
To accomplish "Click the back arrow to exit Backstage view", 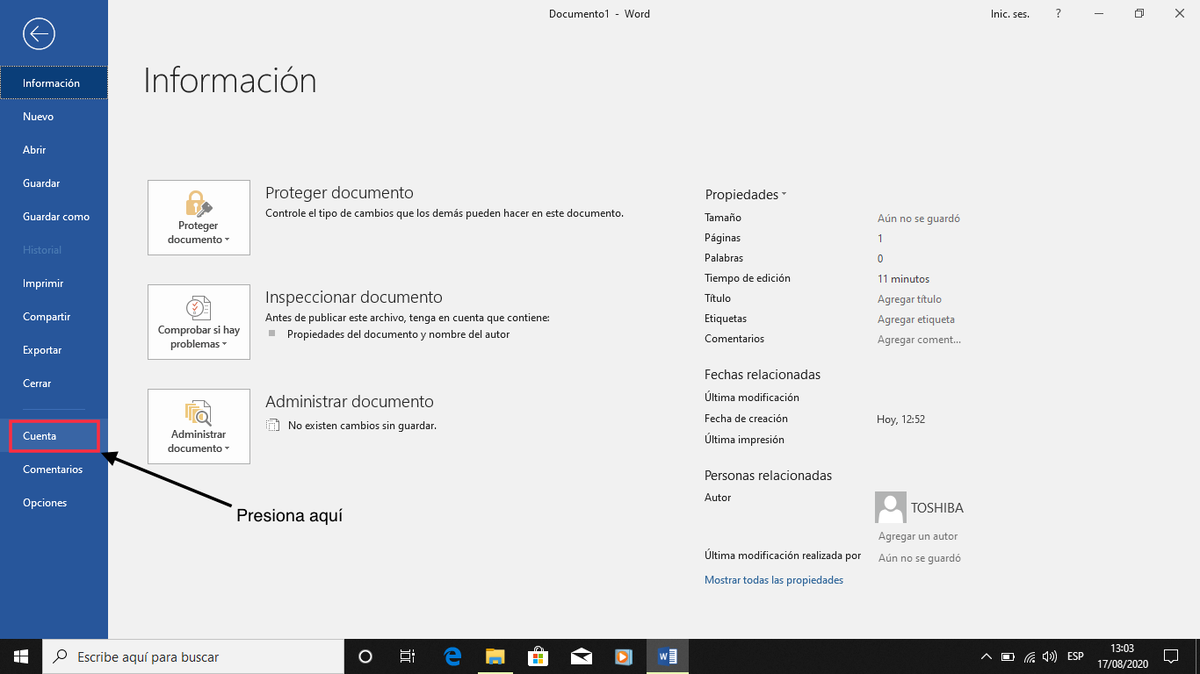I will (x=38, y=33).
